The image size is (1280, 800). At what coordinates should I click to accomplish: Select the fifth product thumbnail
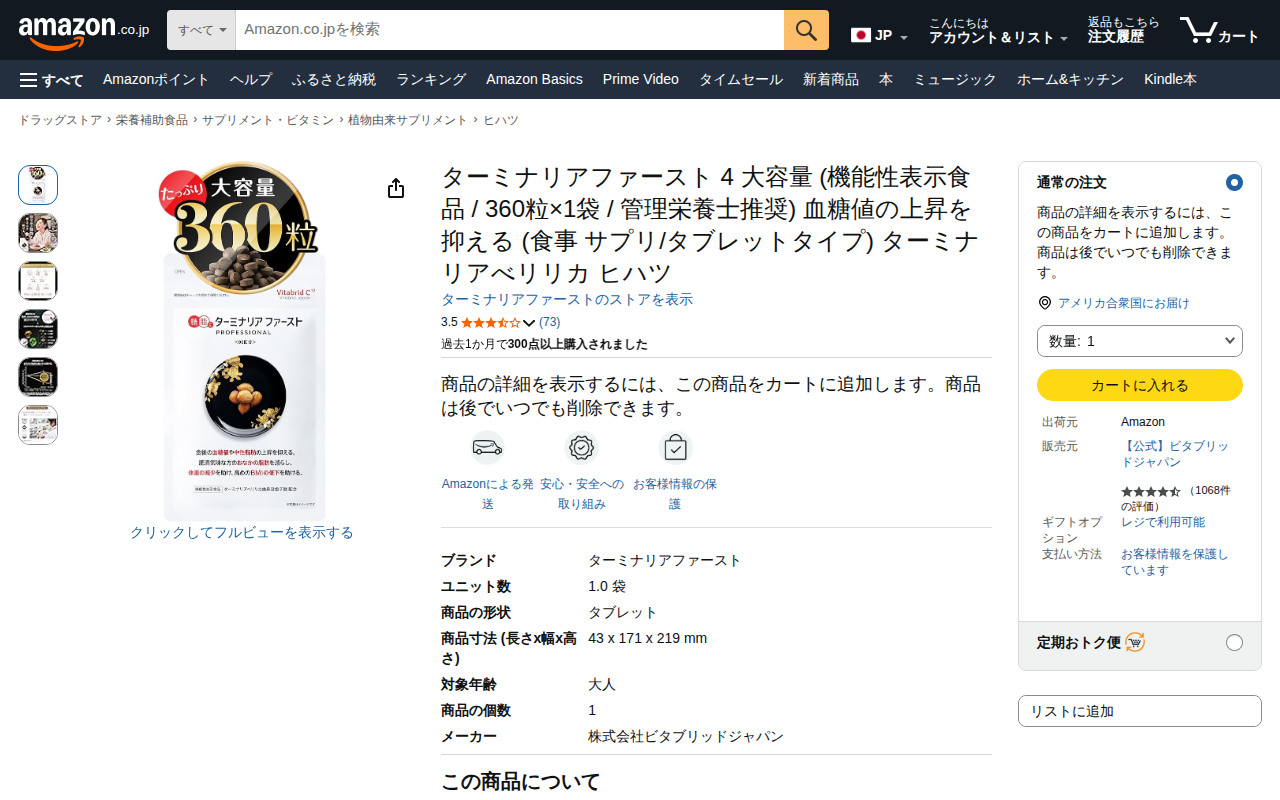click(x=38, y=377)
